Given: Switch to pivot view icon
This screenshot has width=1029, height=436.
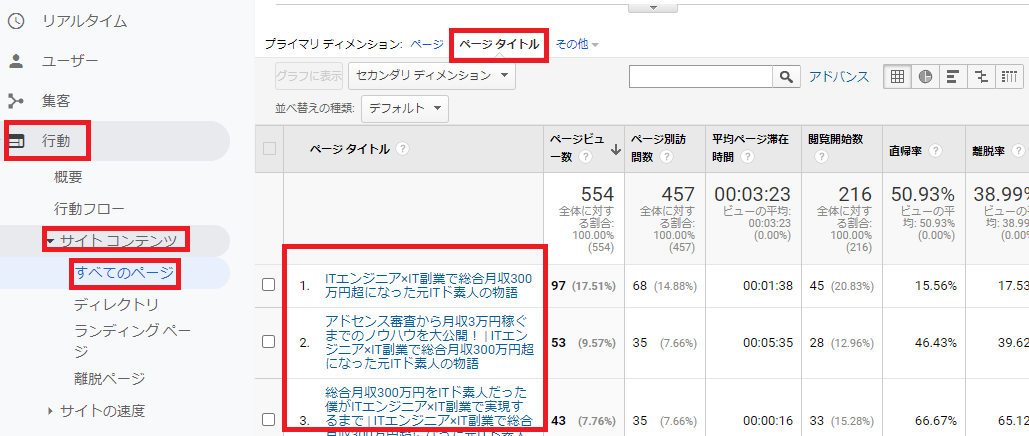Looking at the screenshot, I should point(1010,76).
